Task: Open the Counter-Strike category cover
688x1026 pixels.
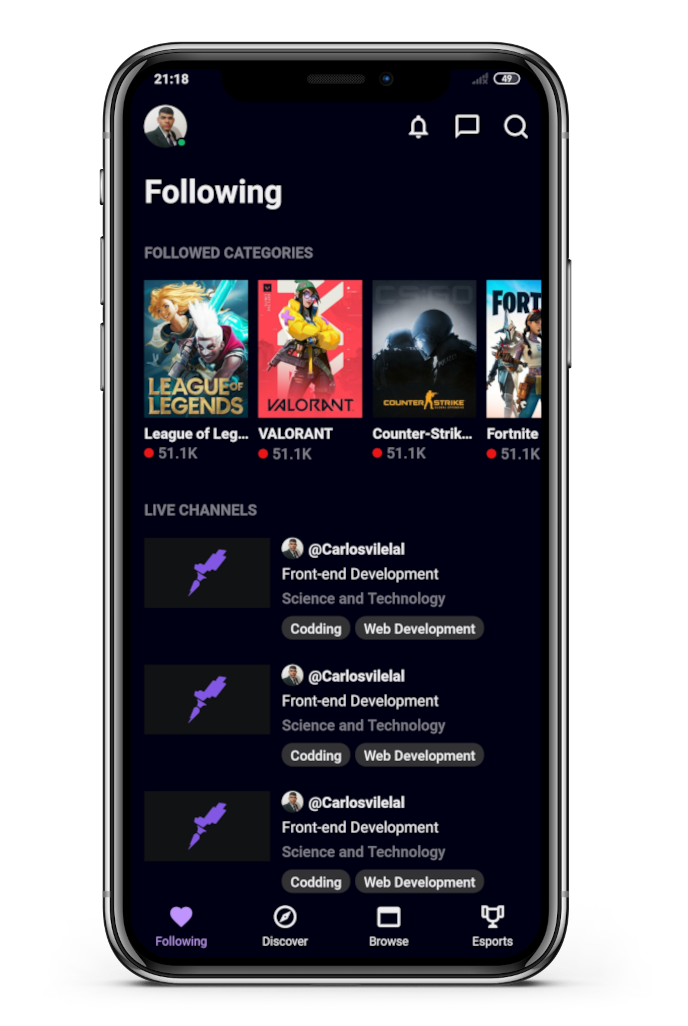Action: tap(424, 349)
